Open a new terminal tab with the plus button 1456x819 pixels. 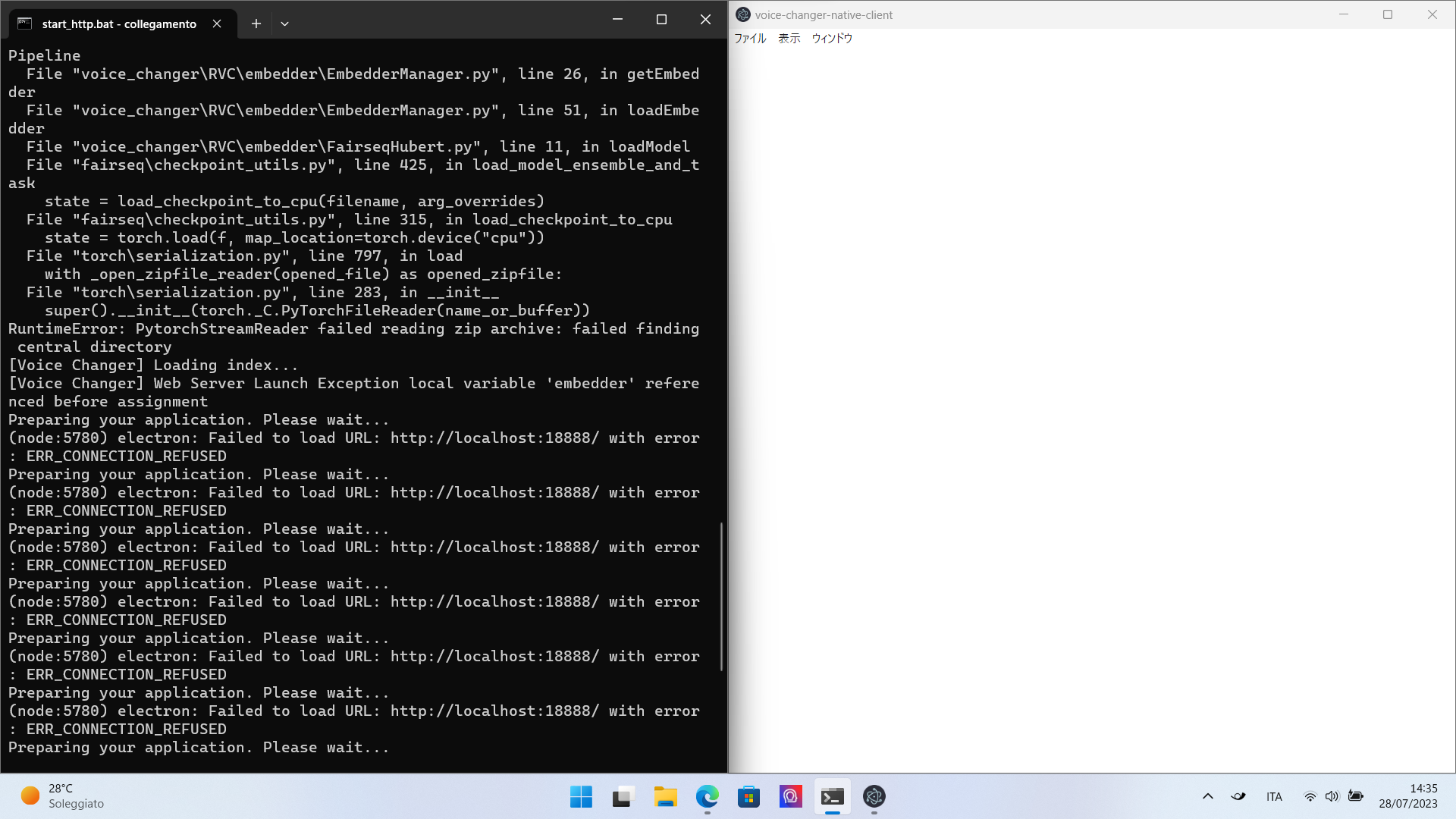[x=256, y=24]
